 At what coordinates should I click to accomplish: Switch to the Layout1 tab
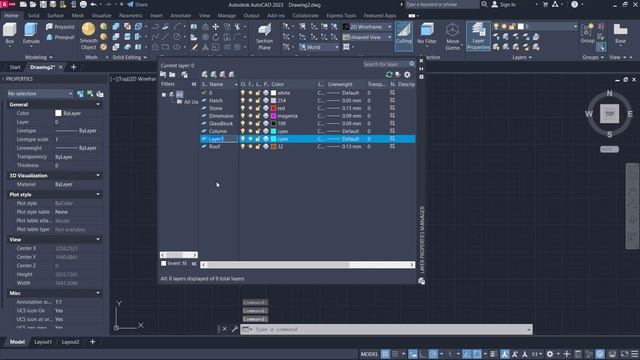pos(43,342)
